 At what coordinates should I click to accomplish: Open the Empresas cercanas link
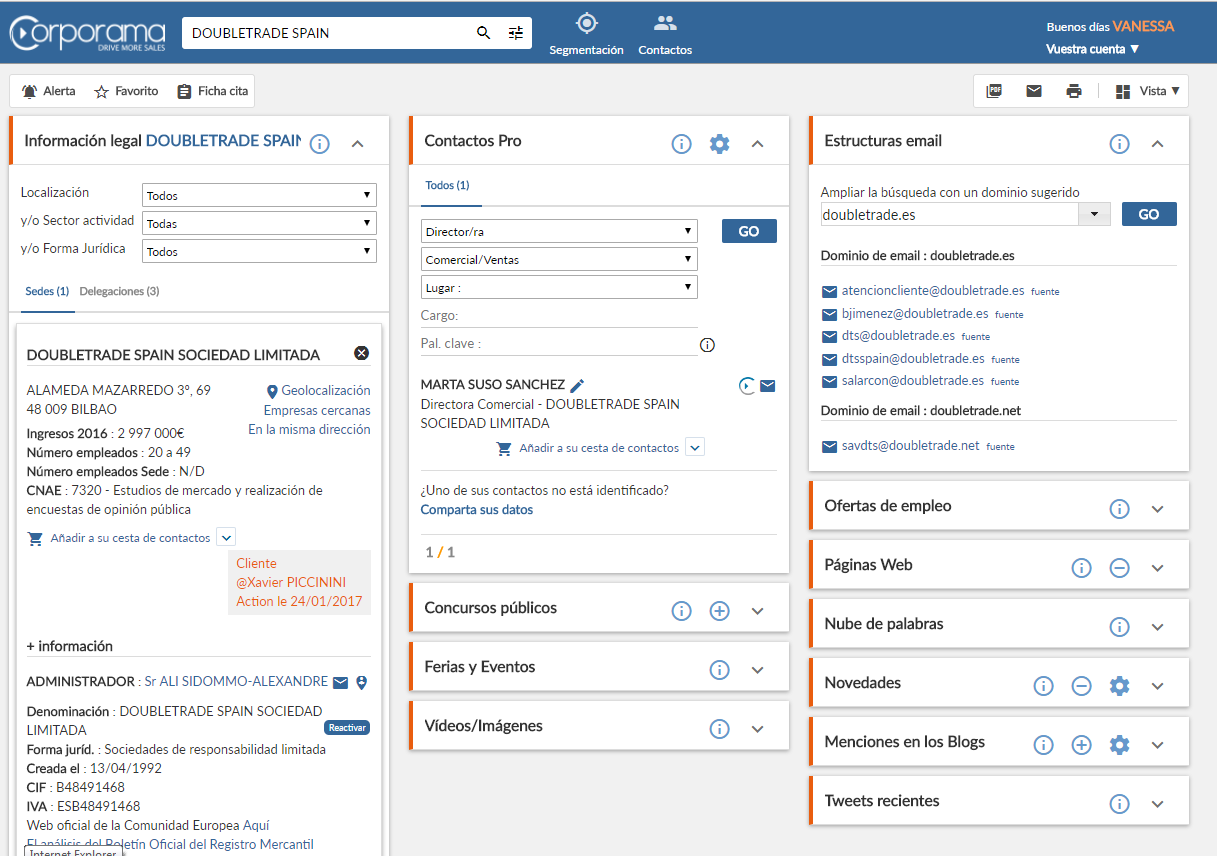click(x=317, y=410)
